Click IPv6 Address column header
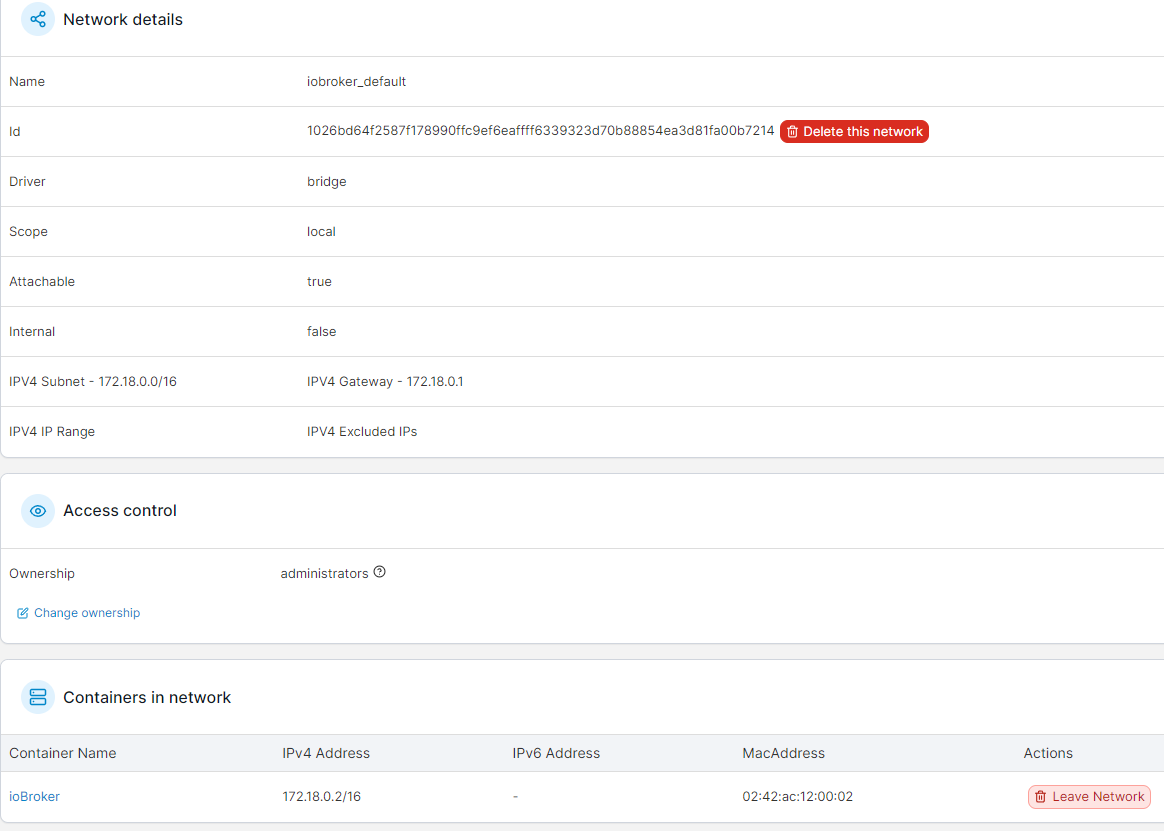 pyautogui.click(x=556, y=753)
